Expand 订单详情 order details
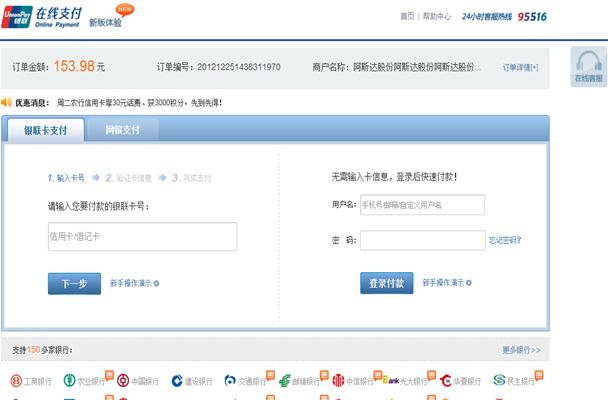608x400 pixels. point(520,67)
